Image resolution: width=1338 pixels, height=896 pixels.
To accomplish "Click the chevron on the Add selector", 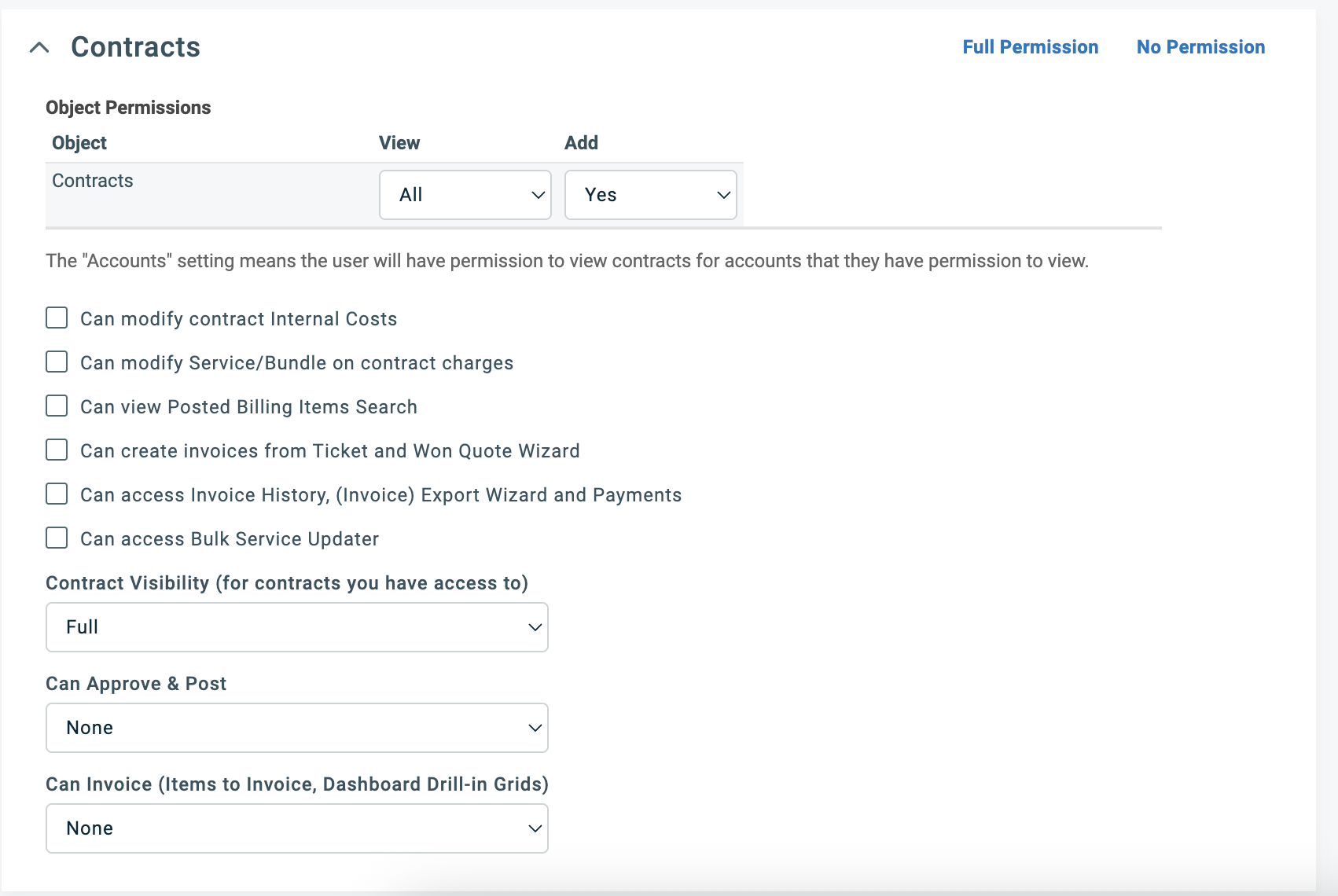I will 722,194.
